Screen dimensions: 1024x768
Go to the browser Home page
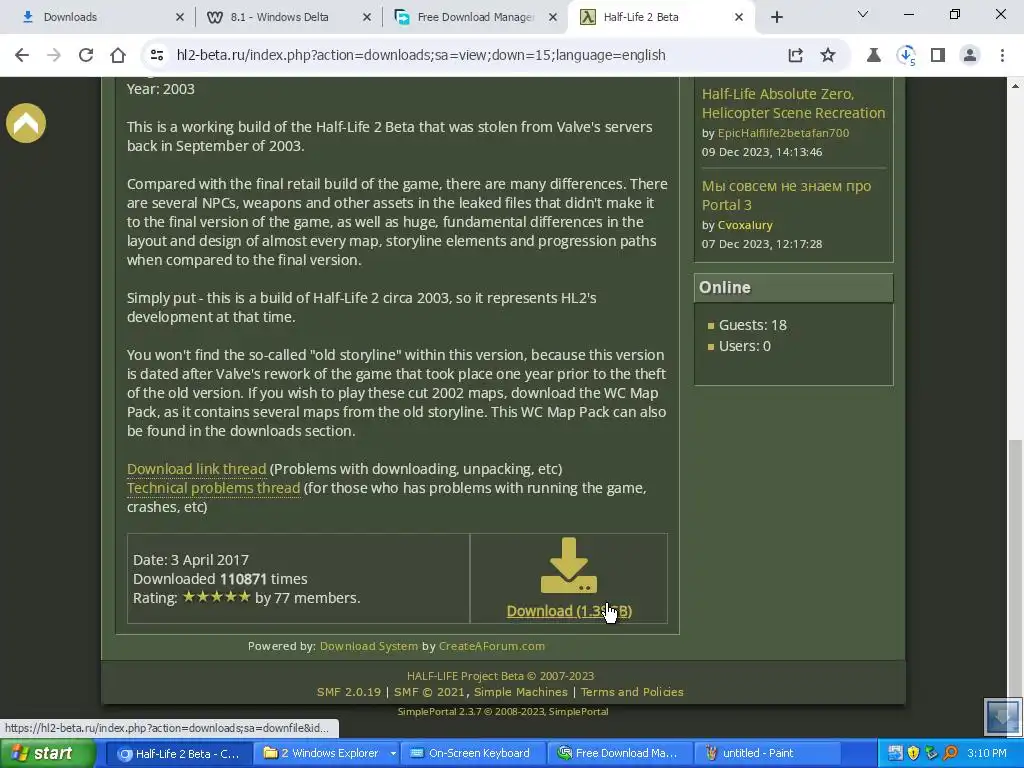pyautogui.click(x=118, y=56)
